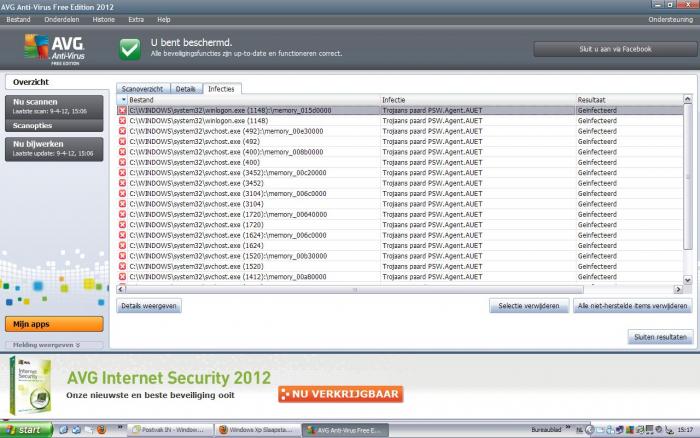The width and height of the screenshot is (700, 438).
Task: Expand the quick launch overflow chevron
Action: [120, 427]
